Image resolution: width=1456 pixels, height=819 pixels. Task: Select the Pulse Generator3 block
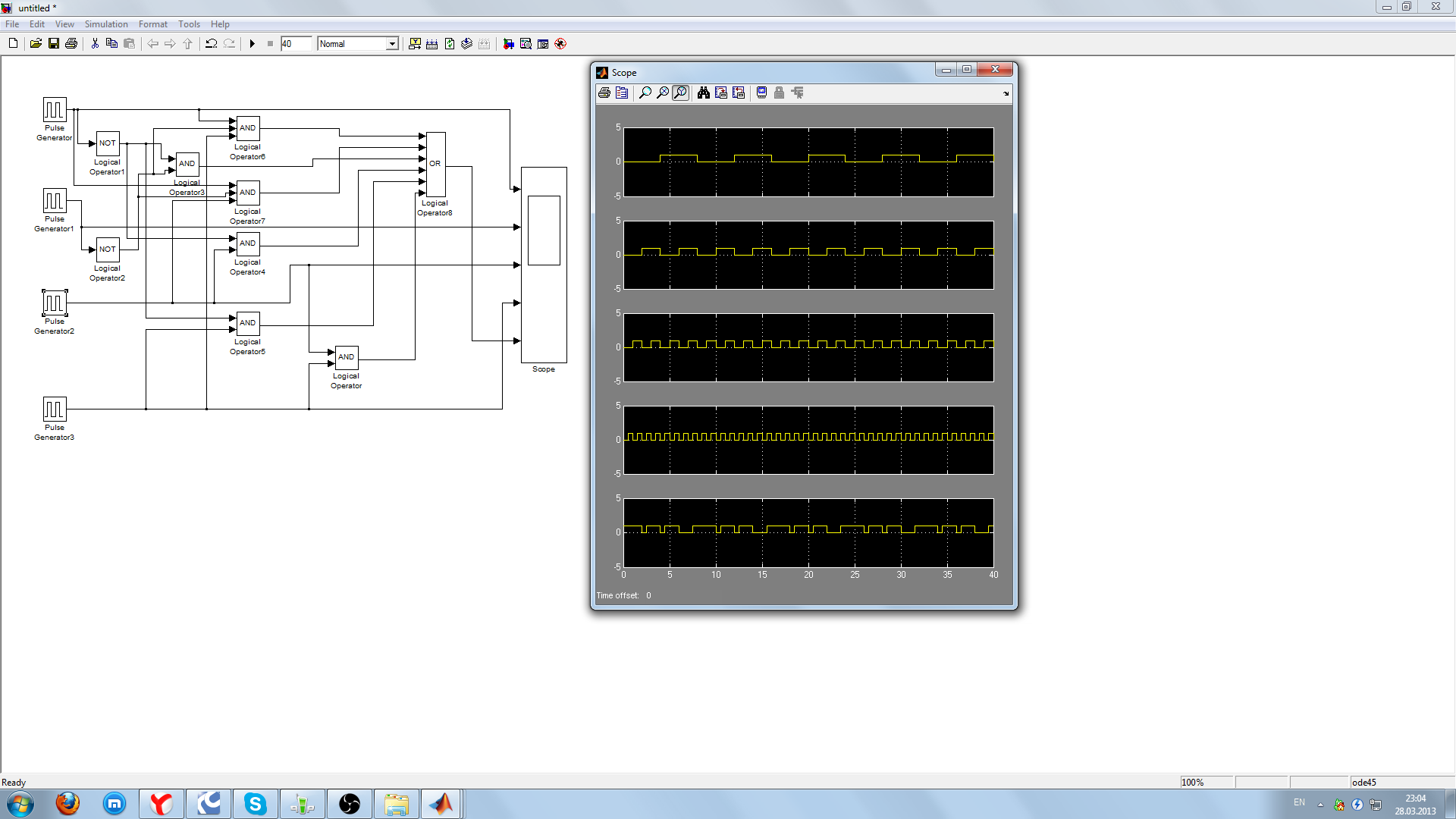pos(55,409)
